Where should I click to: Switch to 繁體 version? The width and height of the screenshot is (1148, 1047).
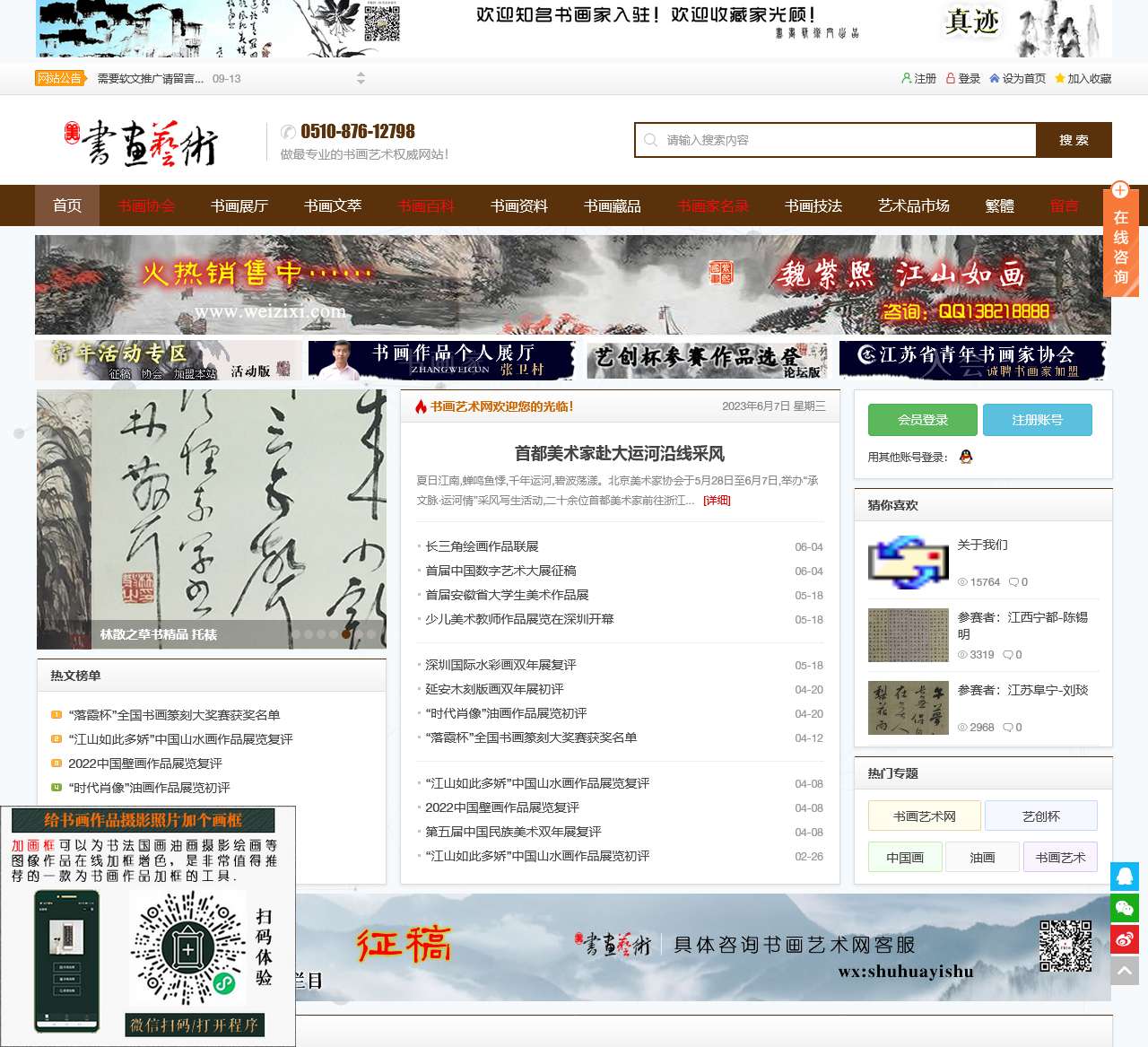click(x=1000, y=205)
